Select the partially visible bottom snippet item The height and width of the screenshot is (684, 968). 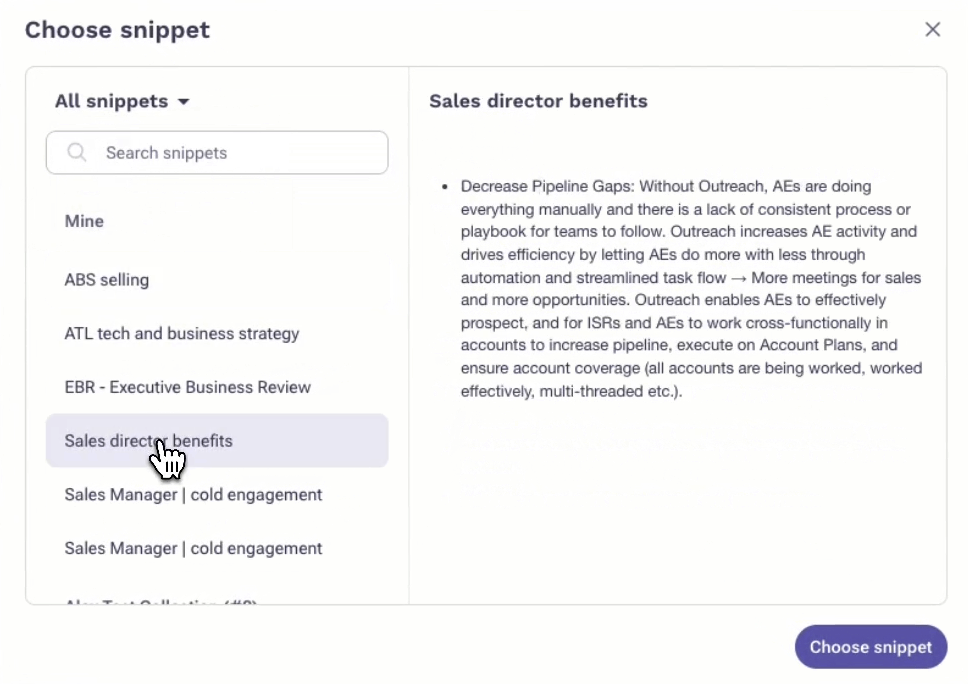(161, 601)
